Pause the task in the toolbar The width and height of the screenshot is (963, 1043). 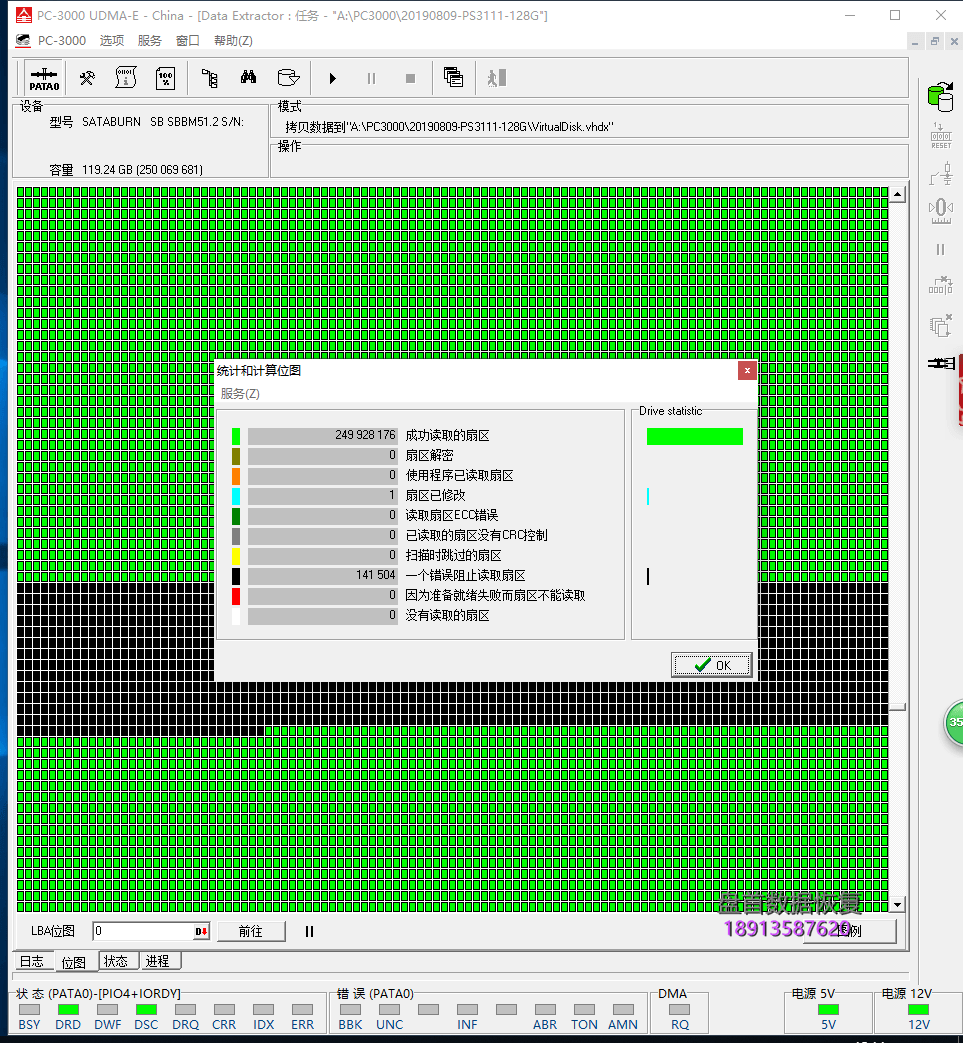pyautogui.click(x=371, y=78)
